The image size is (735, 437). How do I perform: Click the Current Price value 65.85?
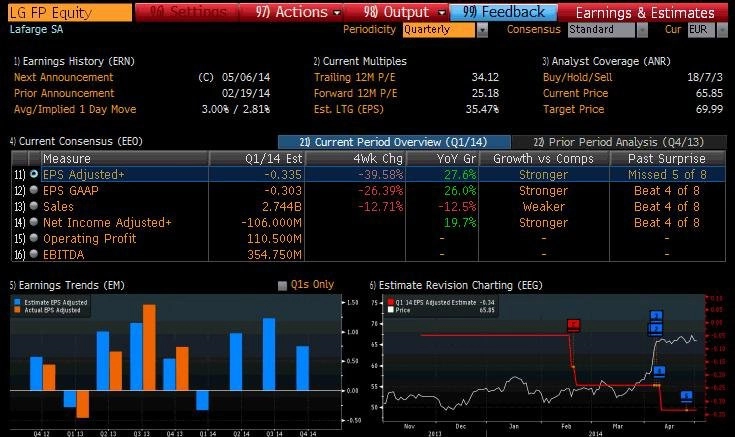709,93
